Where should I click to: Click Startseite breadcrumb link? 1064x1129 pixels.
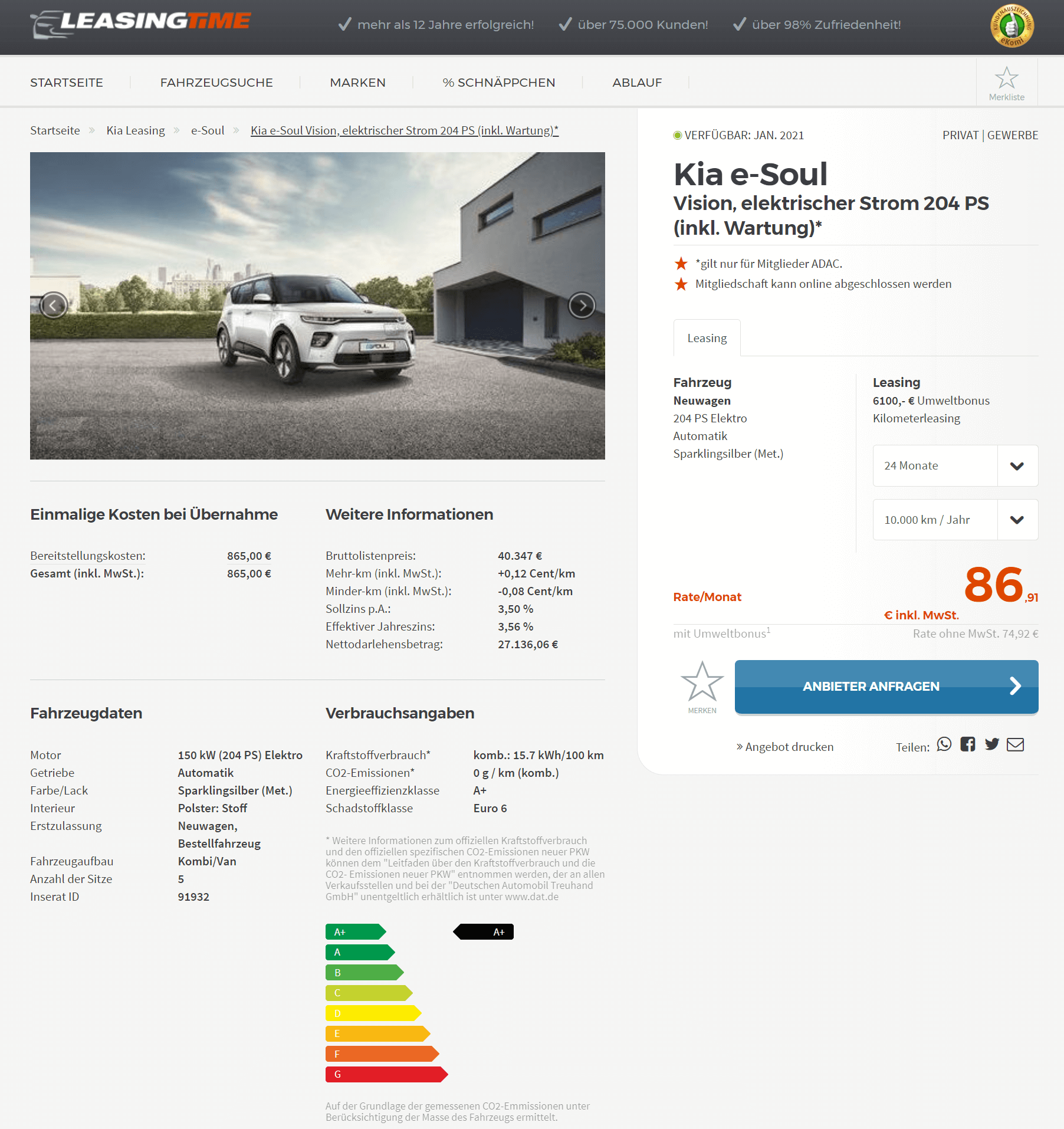tap(55, 130)
